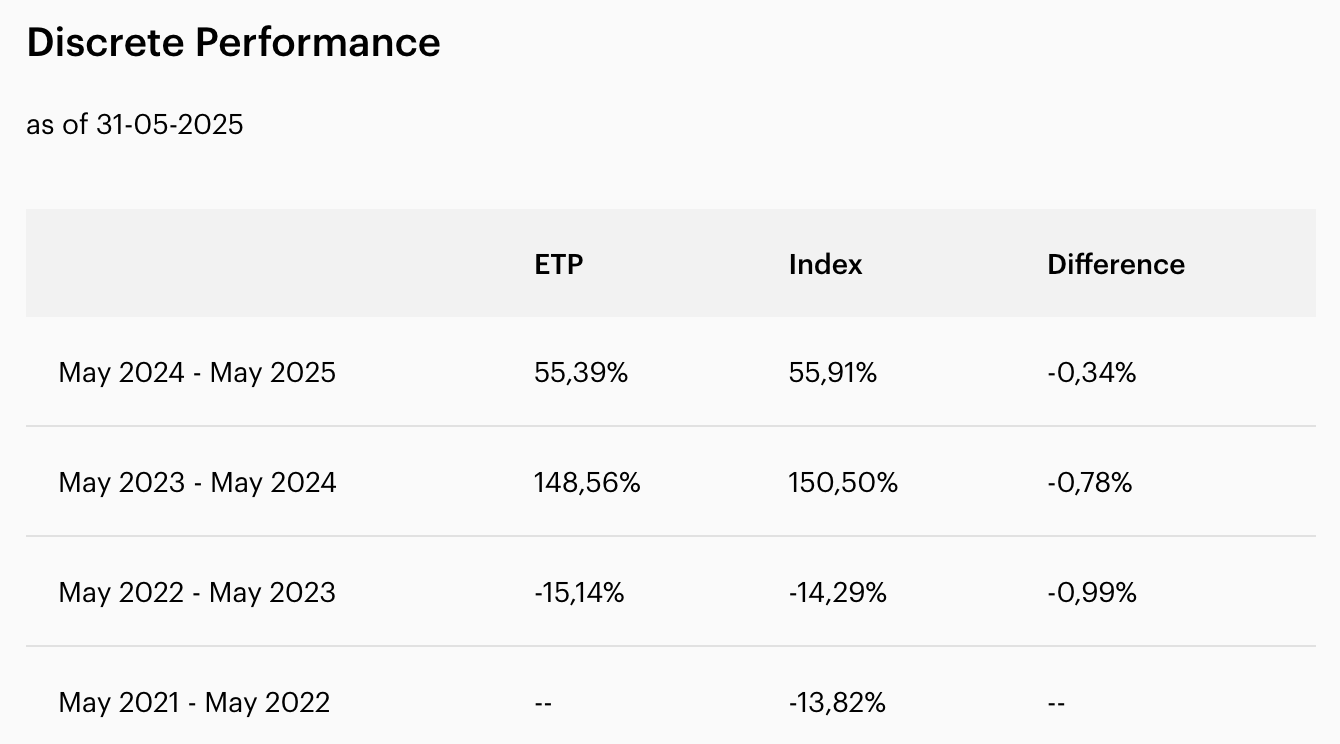Click the Difference value -0,78%

pos(1090,483)
